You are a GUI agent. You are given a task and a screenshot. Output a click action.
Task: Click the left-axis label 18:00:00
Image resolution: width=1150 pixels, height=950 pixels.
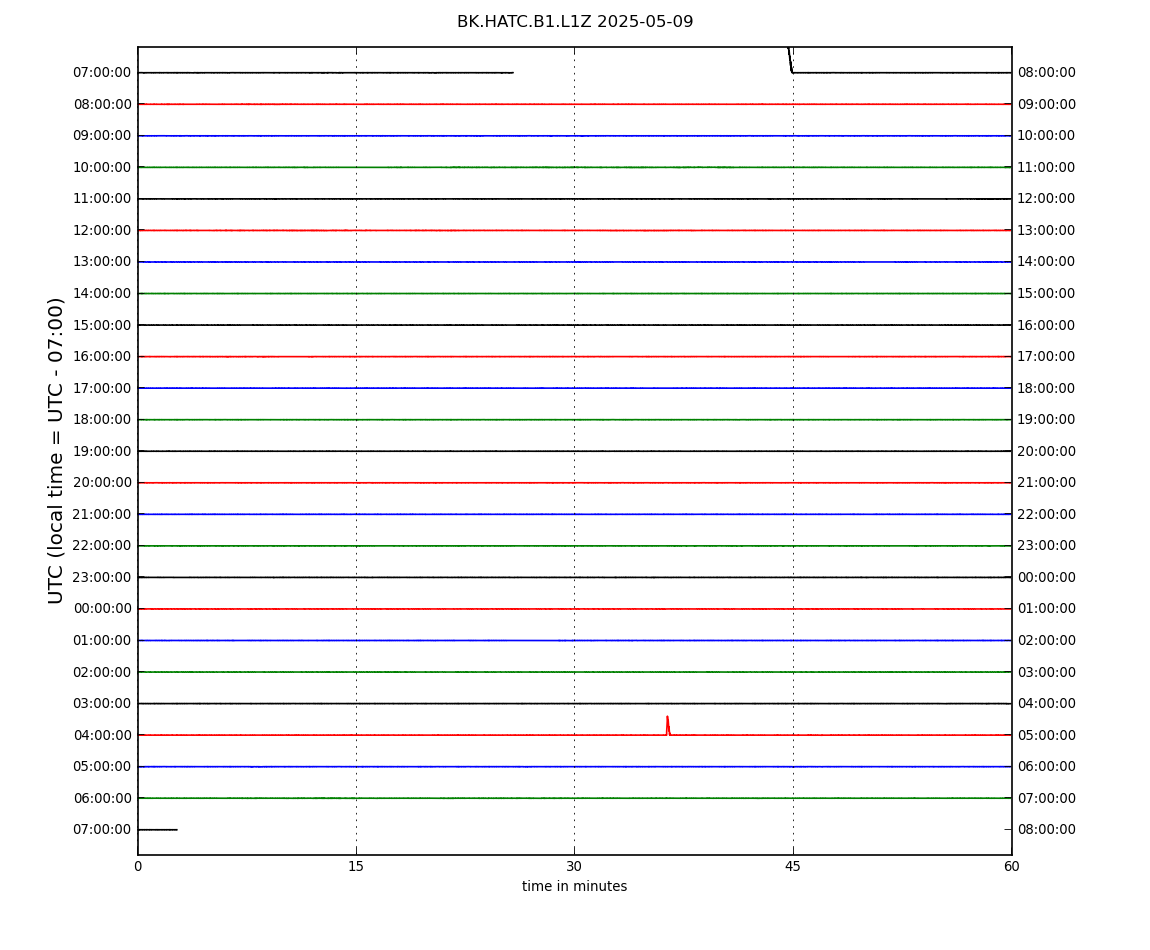102,420
